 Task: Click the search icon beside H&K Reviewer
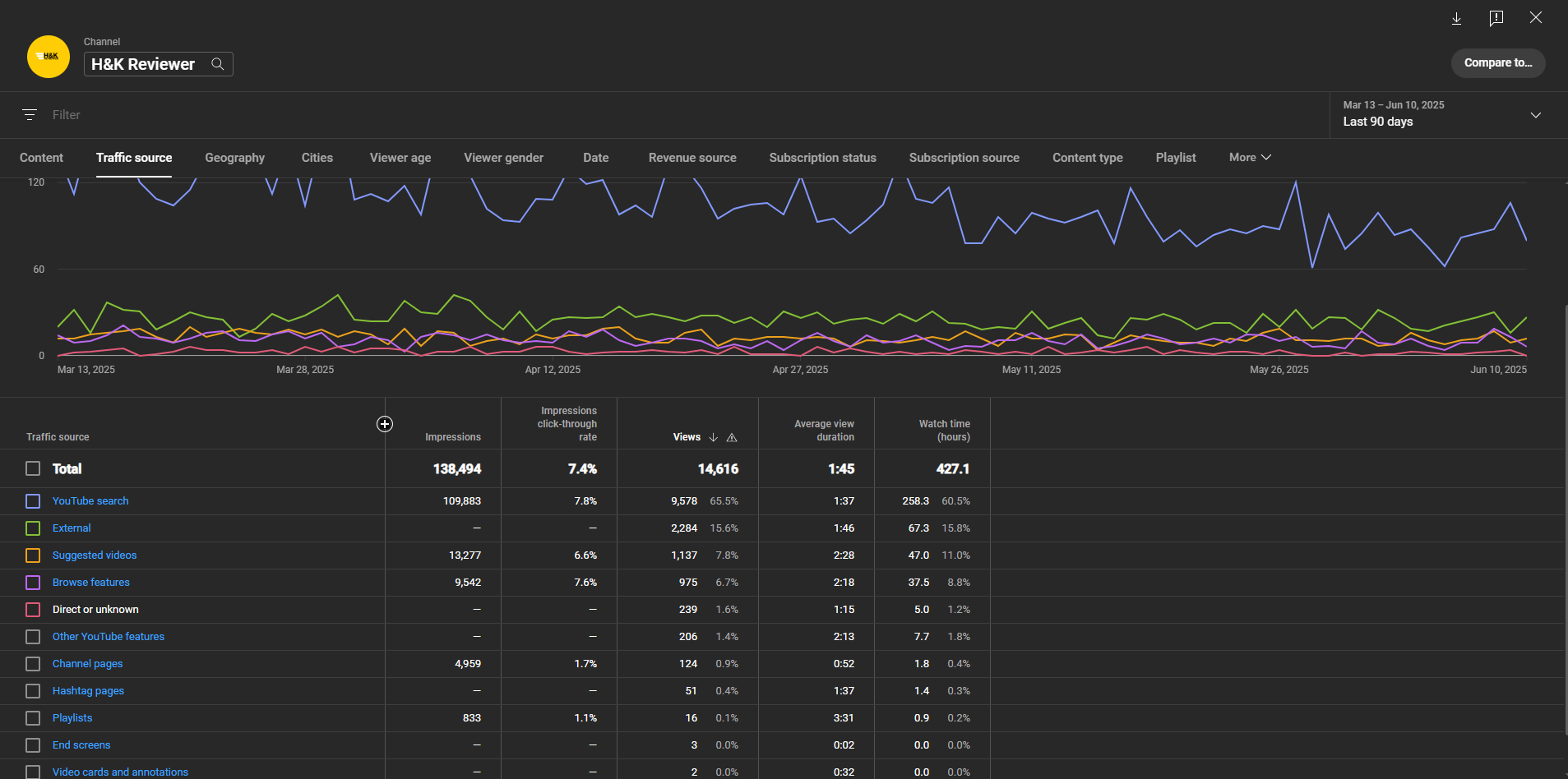tap(218, 64)
